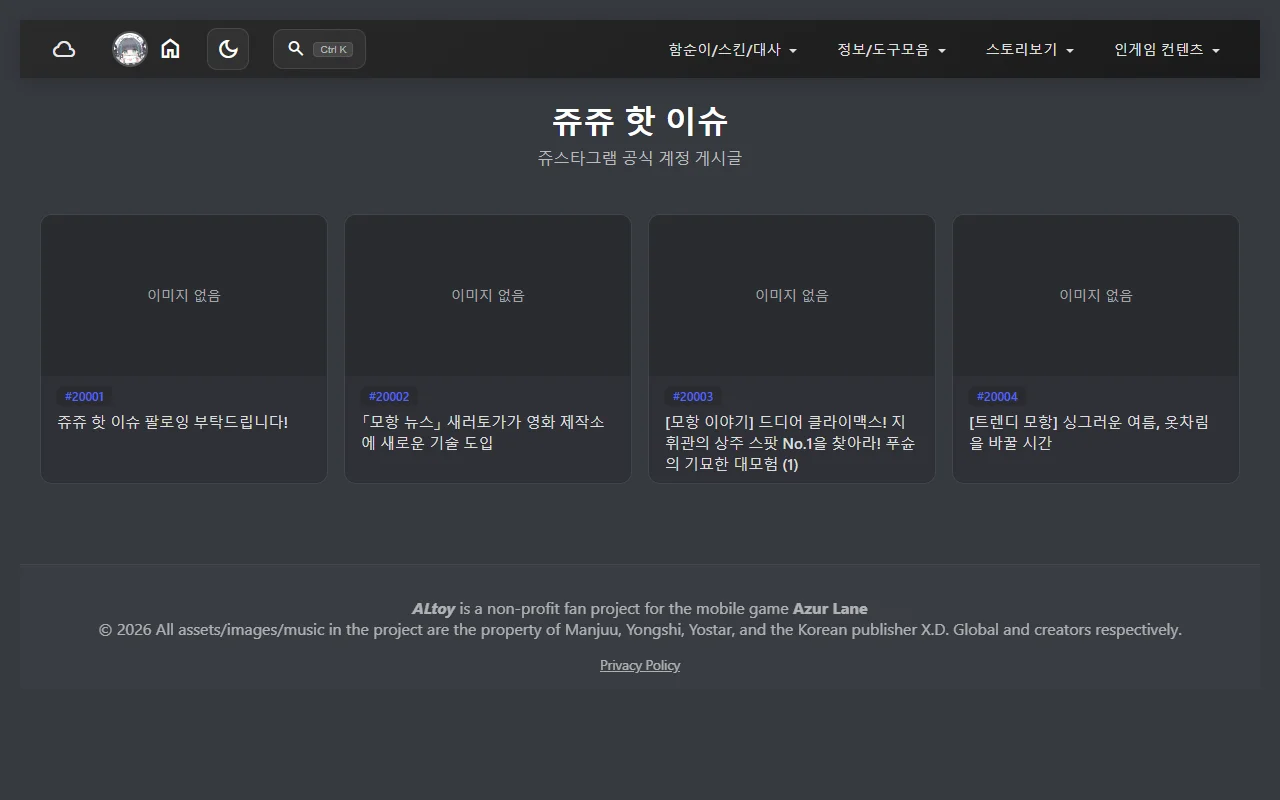Open the thumbnail of post #20003

click(792, 296)
